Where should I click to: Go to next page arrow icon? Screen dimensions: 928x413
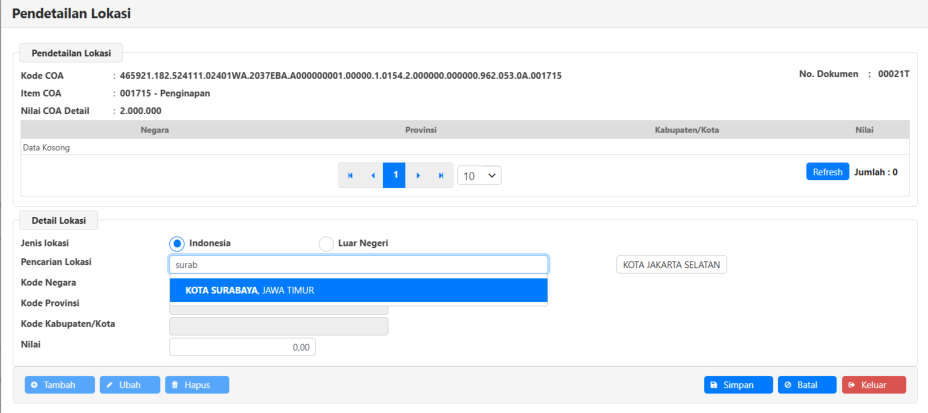tap(418, 175)
